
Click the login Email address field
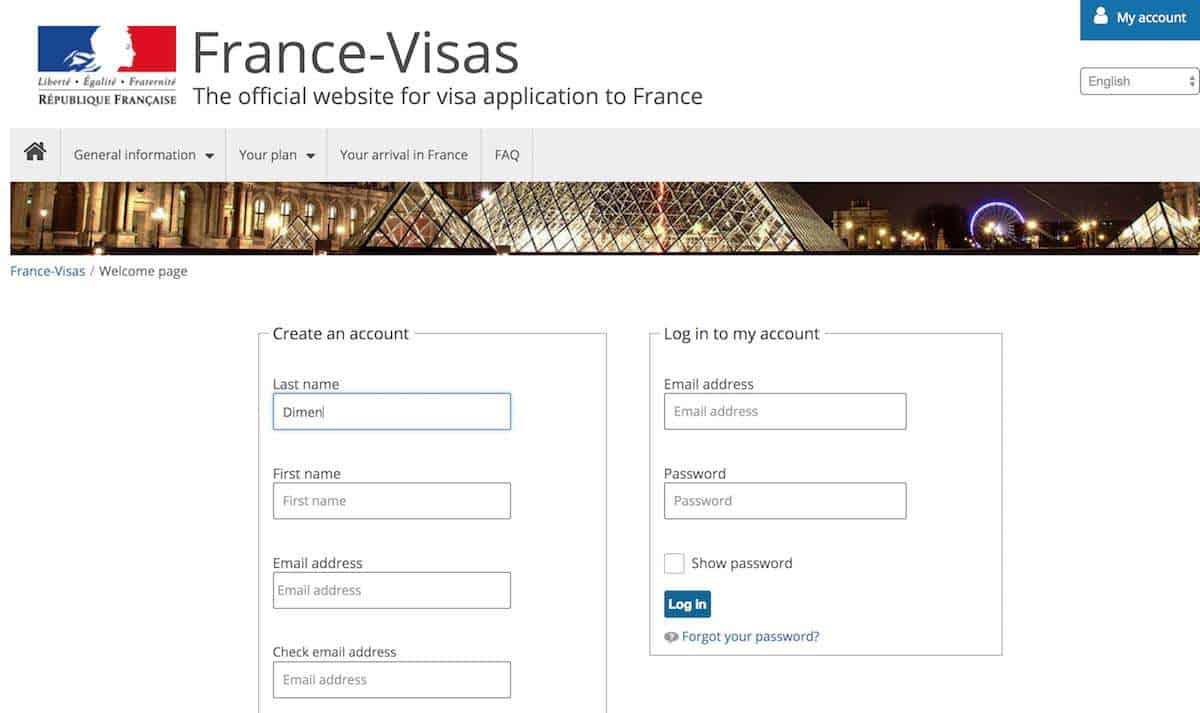click(785, 411)
